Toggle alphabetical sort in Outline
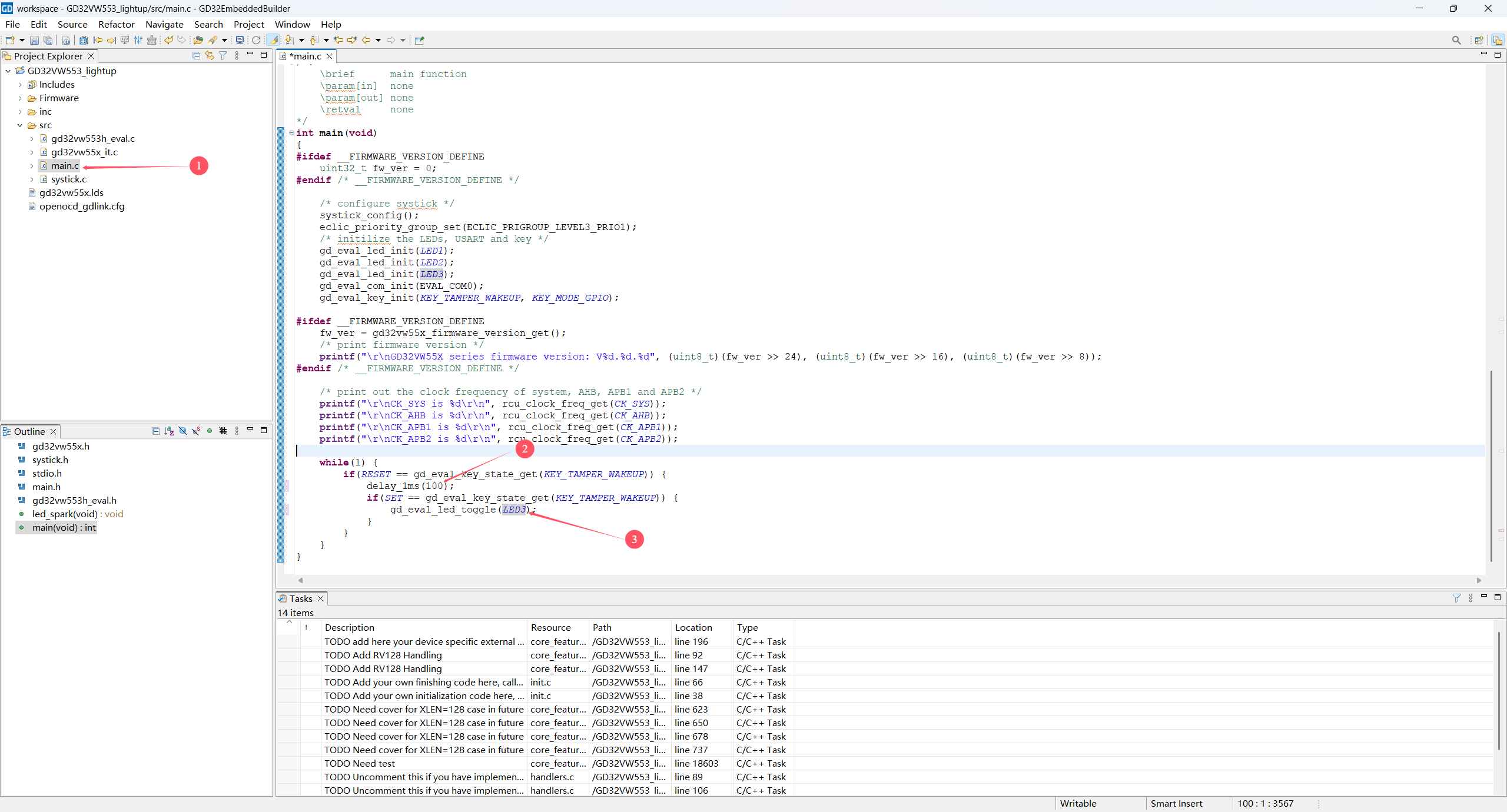 [x=169, y=431]
